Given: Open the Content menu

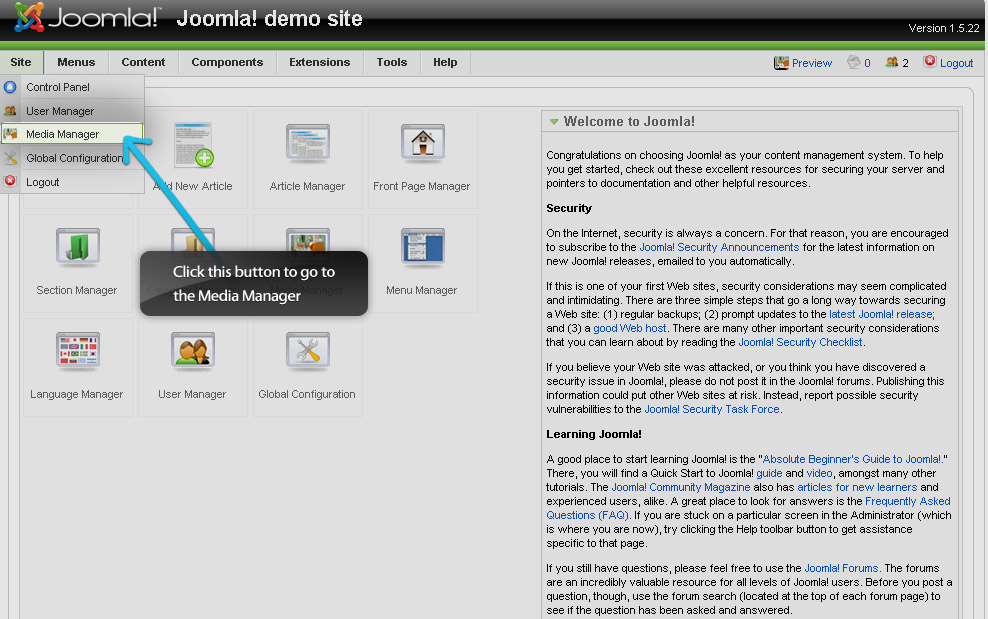Looking at the screenshot, I should click(x=143, y=62).
